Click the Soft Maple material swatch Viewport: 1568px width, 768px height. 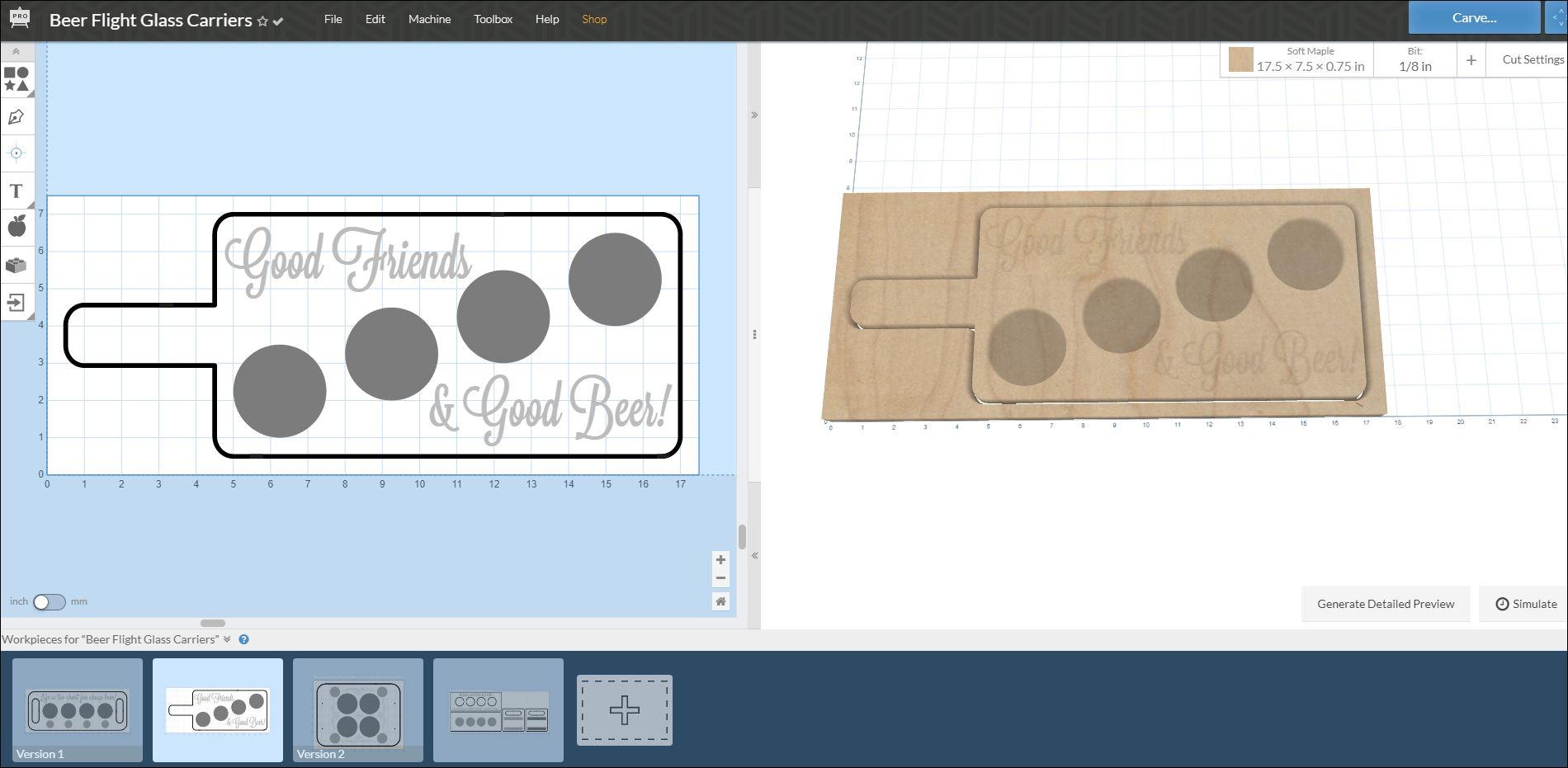(1240, 59)
